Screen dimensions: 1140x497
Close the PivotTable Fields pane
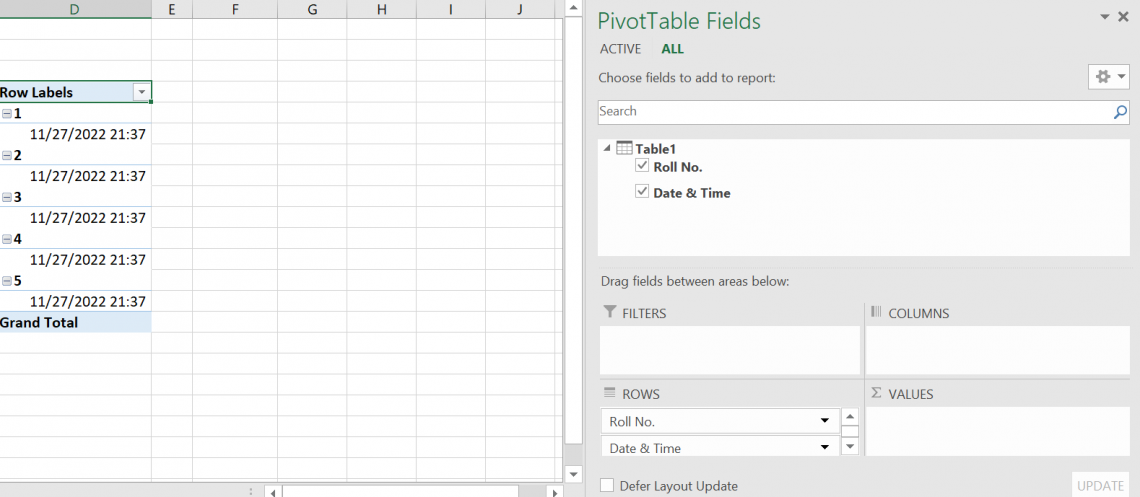pyautogui.click(x=1126, y=17)
